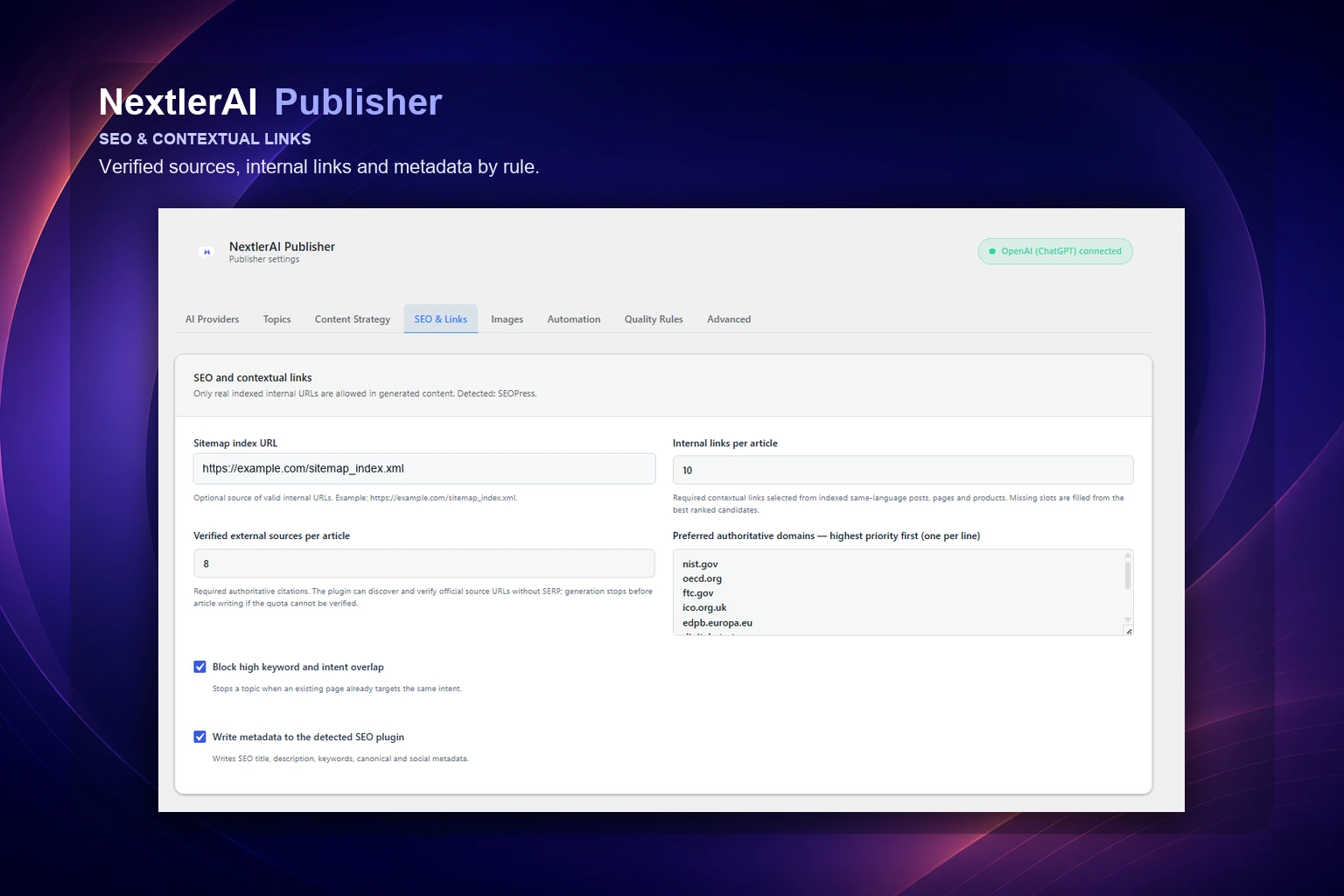Click the SEO and contextual links heading
1344x896 pixels.
tap(253, 378)
